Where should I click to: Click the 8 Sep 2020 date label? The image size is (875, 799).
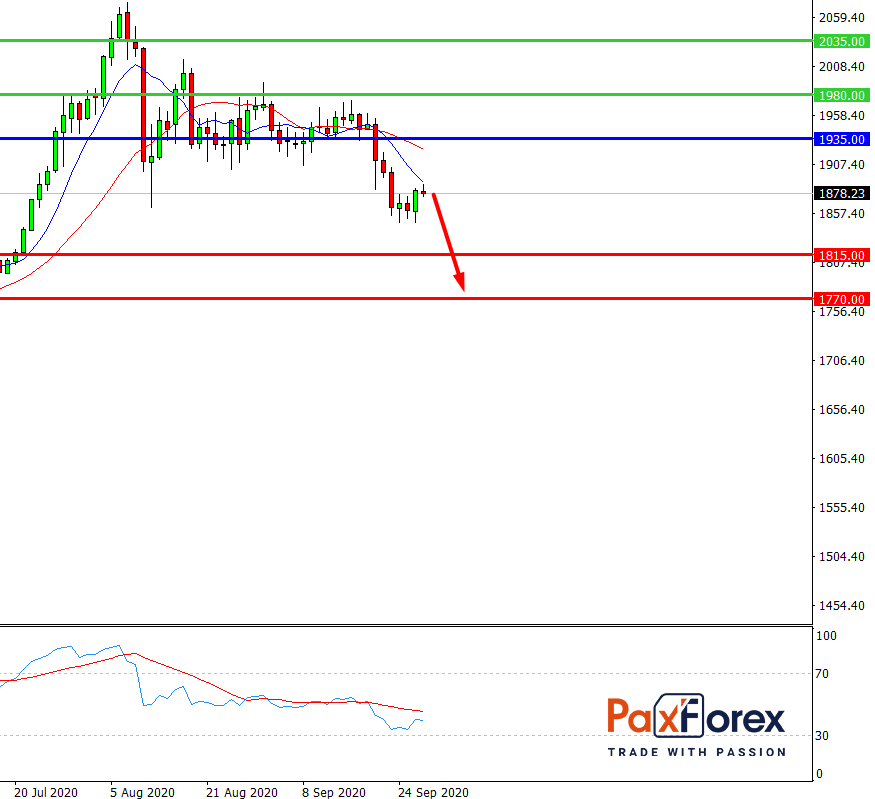(334, 792)
